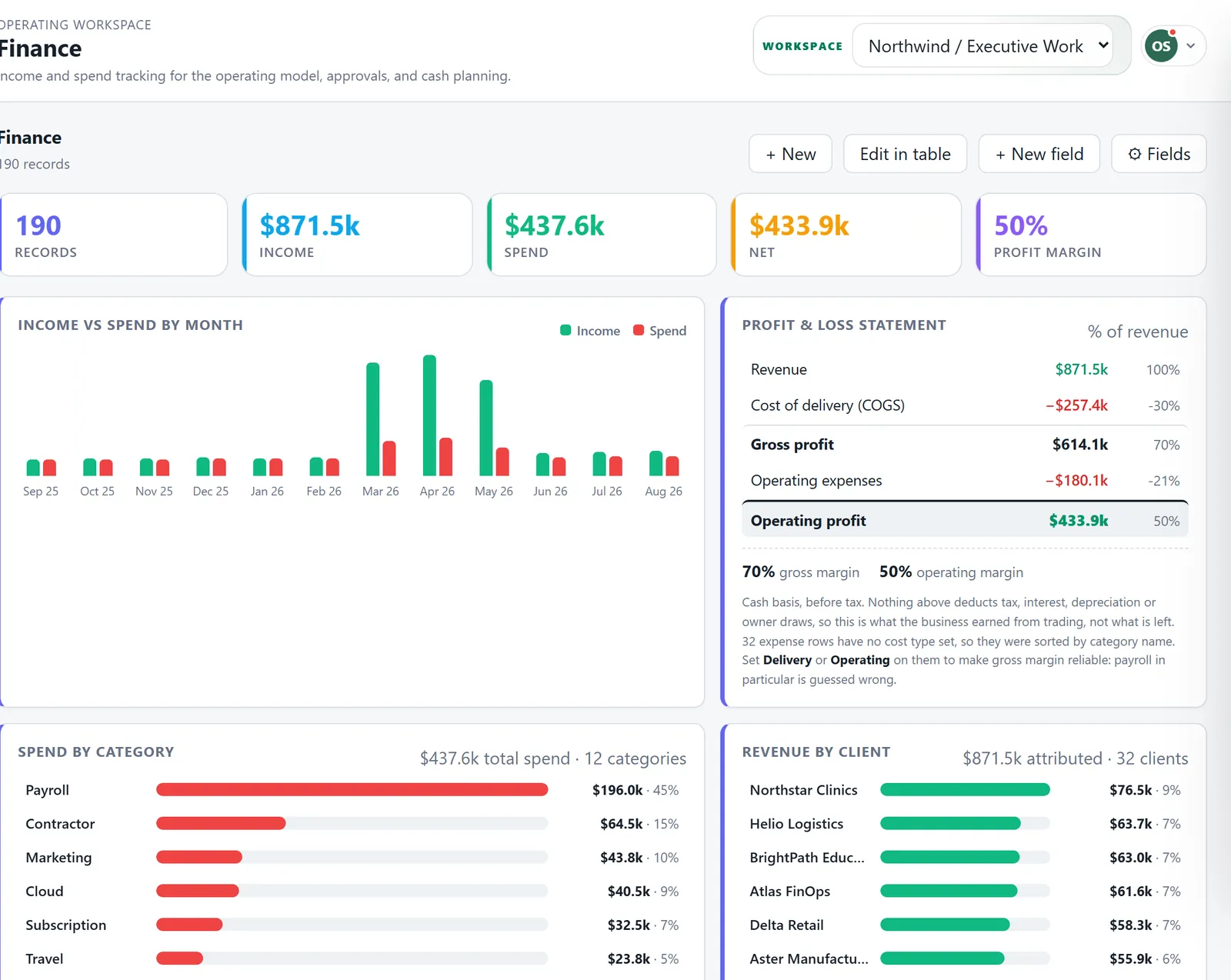Click the Travel category label
Screen dimensions: 1231x980
(45, 959)
